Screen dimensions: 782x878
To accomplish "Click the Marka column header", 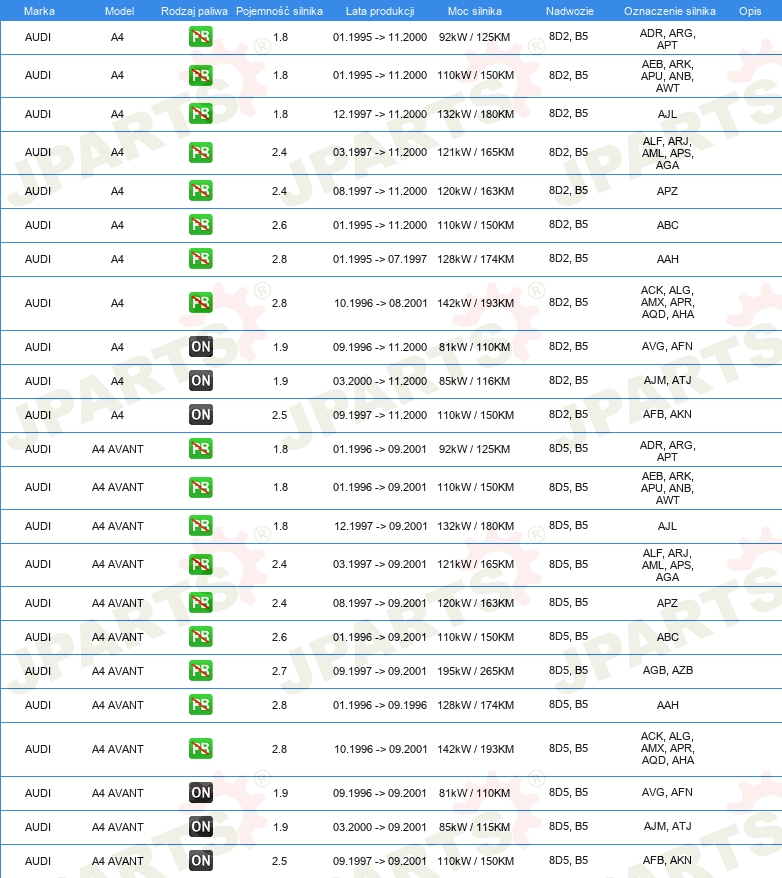I will click(x=39, y=11).
